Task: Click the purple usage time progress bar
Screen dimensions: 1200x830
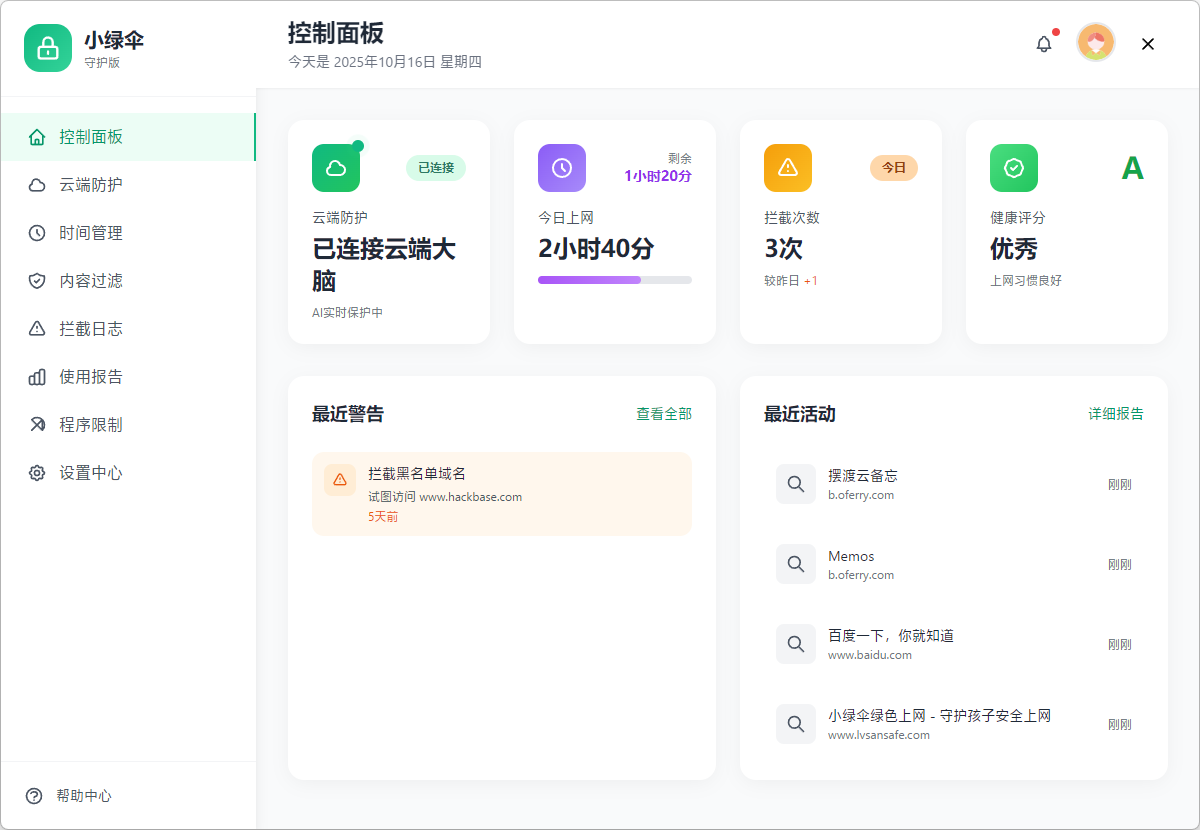Action: pos(614,280)
